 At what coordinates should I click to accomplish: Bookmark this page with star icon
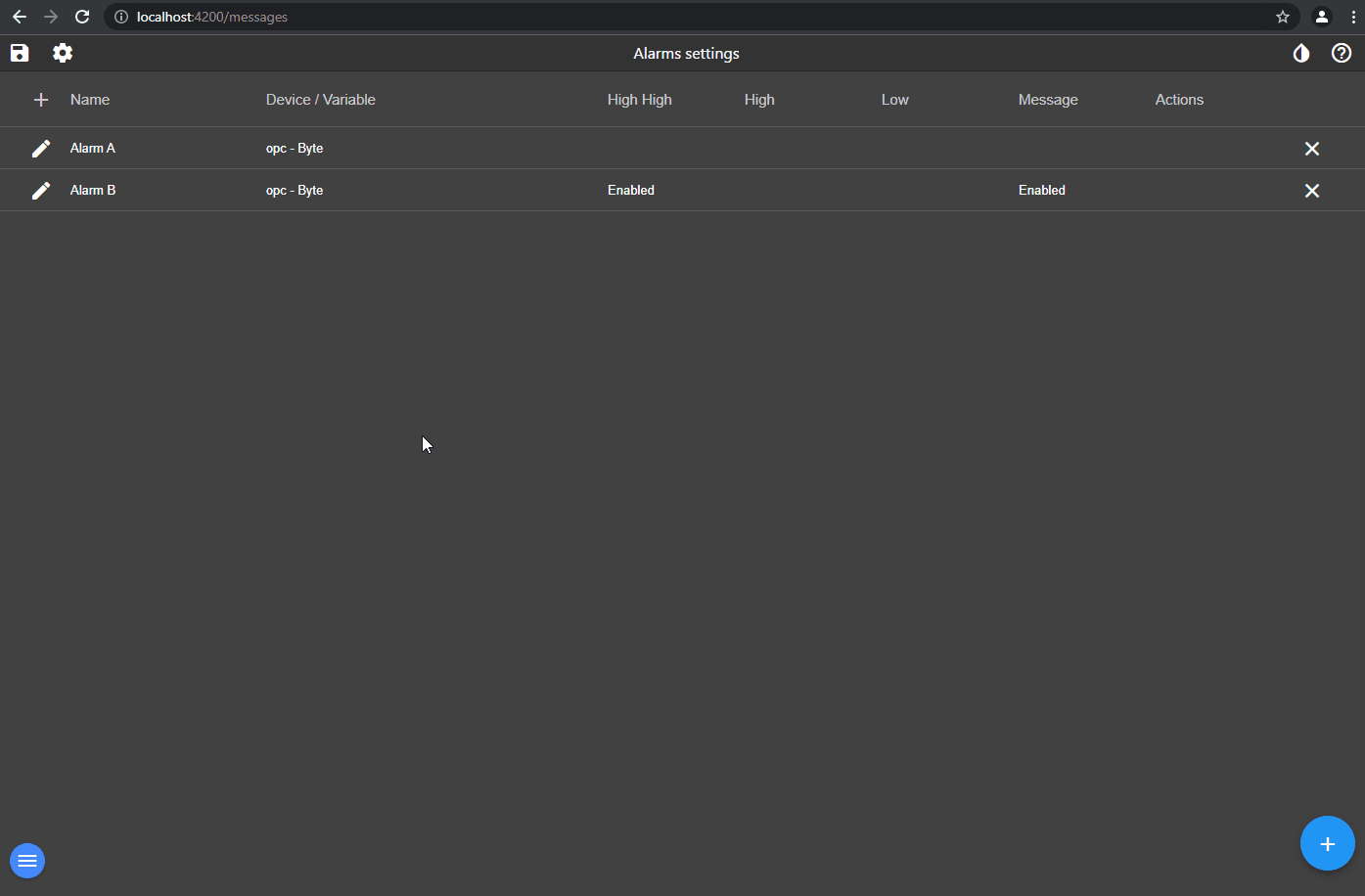click(x=1282, y=17)
